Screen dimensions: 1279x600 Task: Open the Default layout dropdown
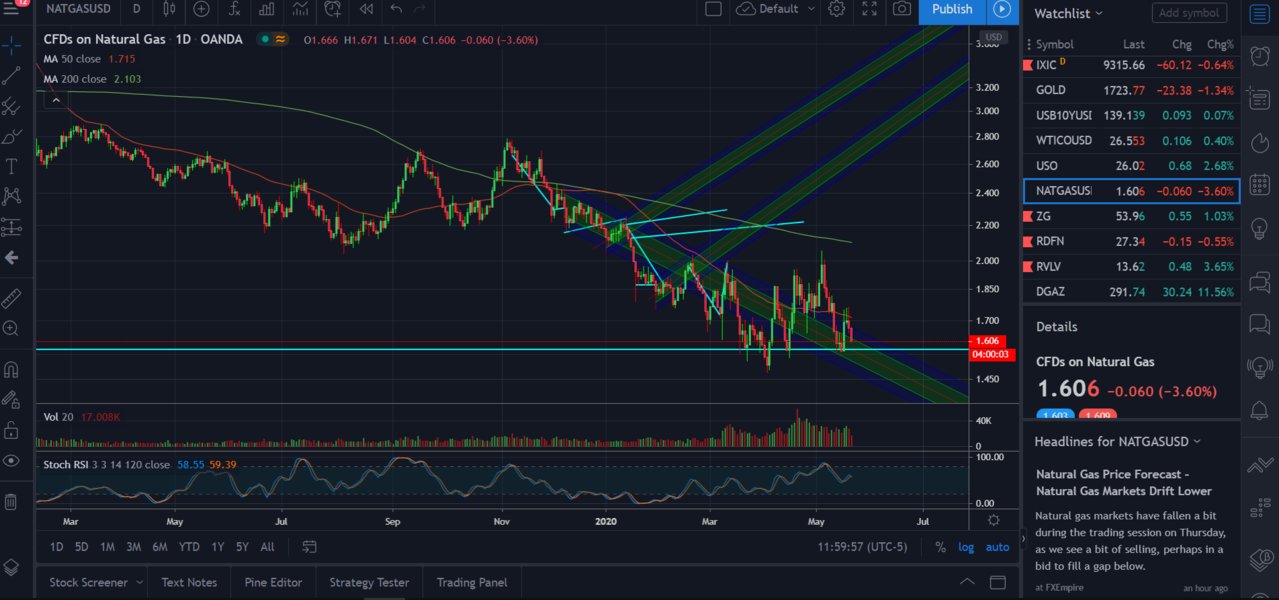(775, 9)
